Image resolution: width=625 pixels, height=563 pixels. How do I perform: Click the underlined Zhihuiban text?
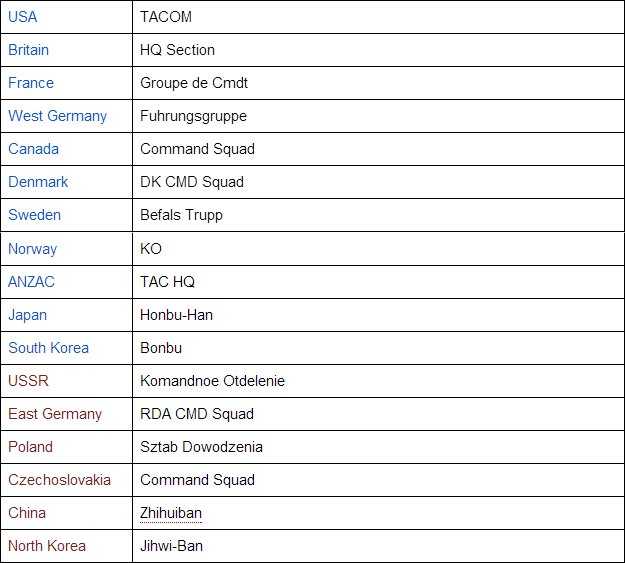(170, 513)
